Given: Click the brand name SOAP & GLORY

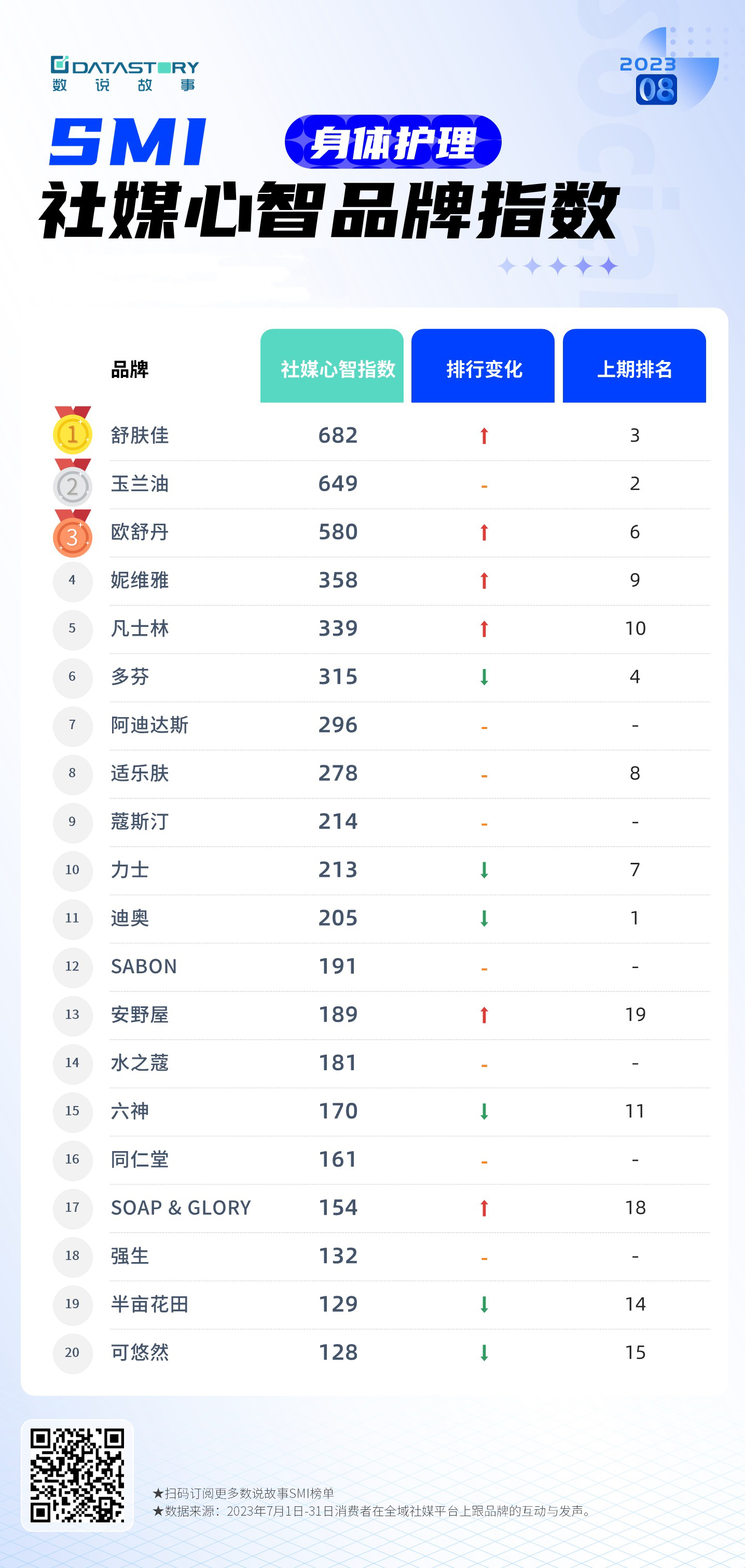Looking at the screenshot, I should tap(181, 1208).
